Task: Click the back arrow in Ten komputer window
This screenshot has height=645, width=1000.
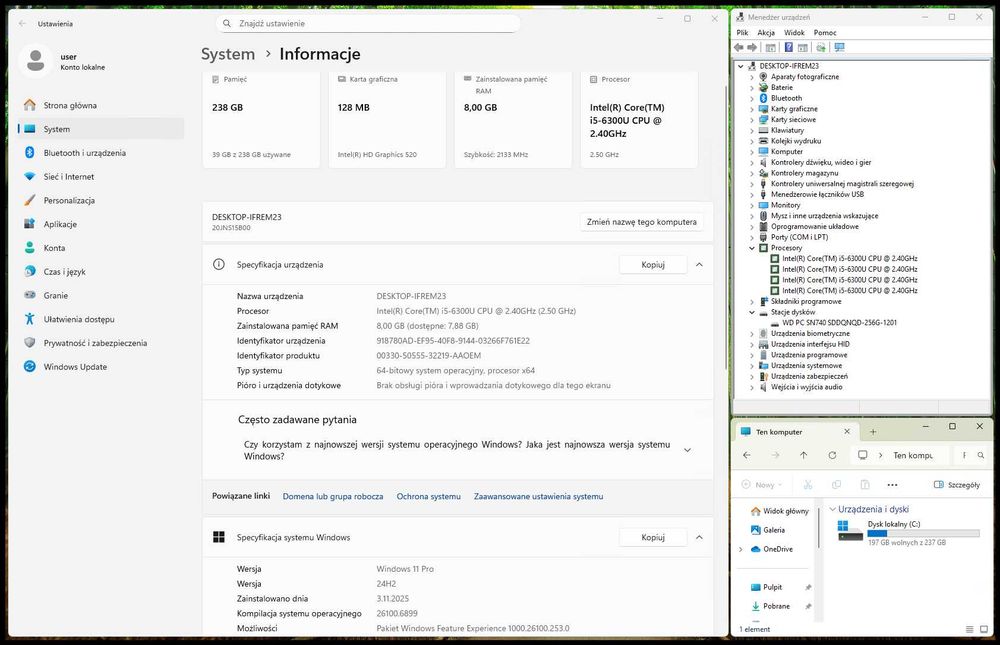Action: 747,455
